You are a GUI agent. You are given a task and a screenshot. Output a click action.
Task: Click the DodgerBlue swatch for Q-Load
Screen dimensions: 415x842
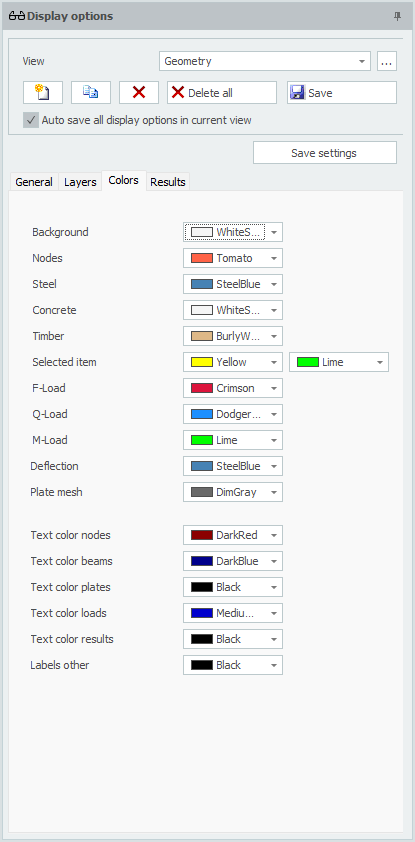pos(202,414)
